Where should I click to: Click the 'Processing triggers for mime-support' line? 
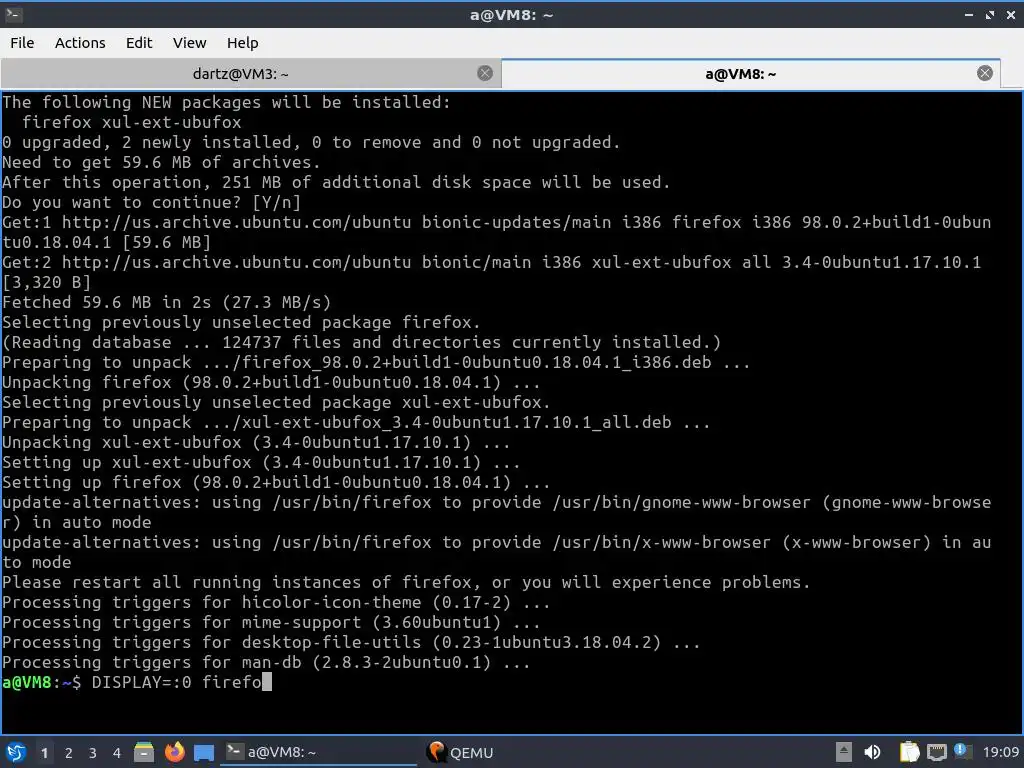click(x=271, y=622)
